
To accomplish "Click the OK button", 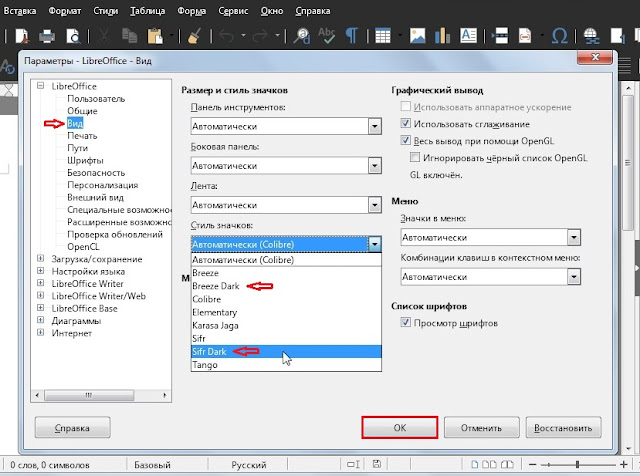I will click(x=400, y=427).
